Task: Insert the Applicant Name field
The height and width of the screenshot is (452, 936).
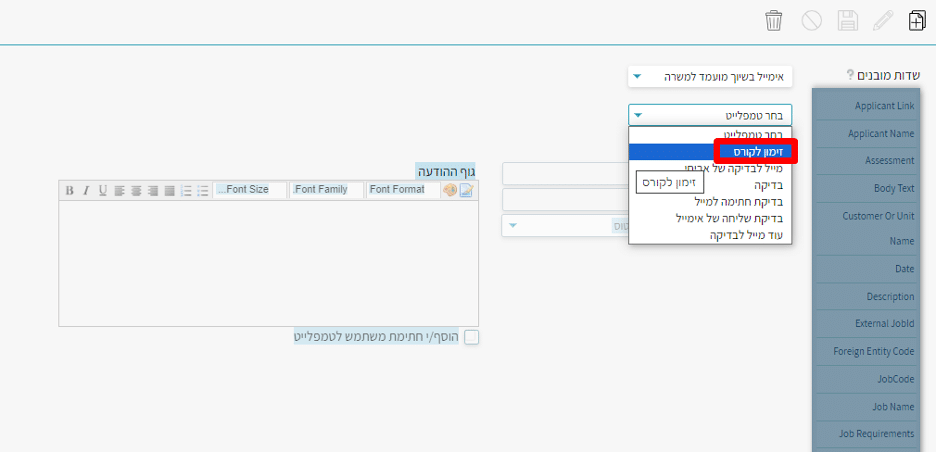Action: pos(867,133)
